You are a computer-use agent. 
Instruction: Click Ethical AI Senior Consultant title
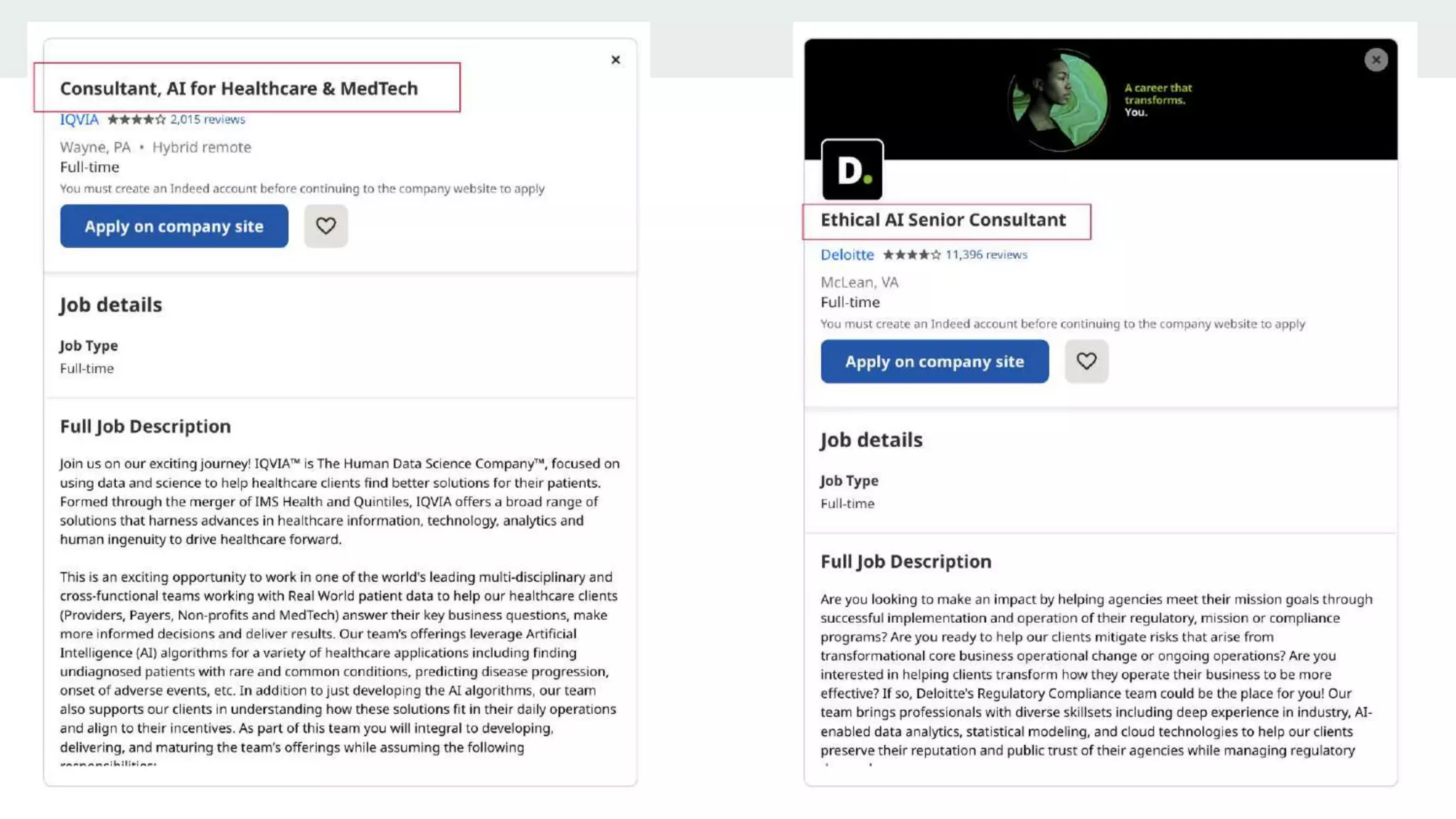point(943,220)
